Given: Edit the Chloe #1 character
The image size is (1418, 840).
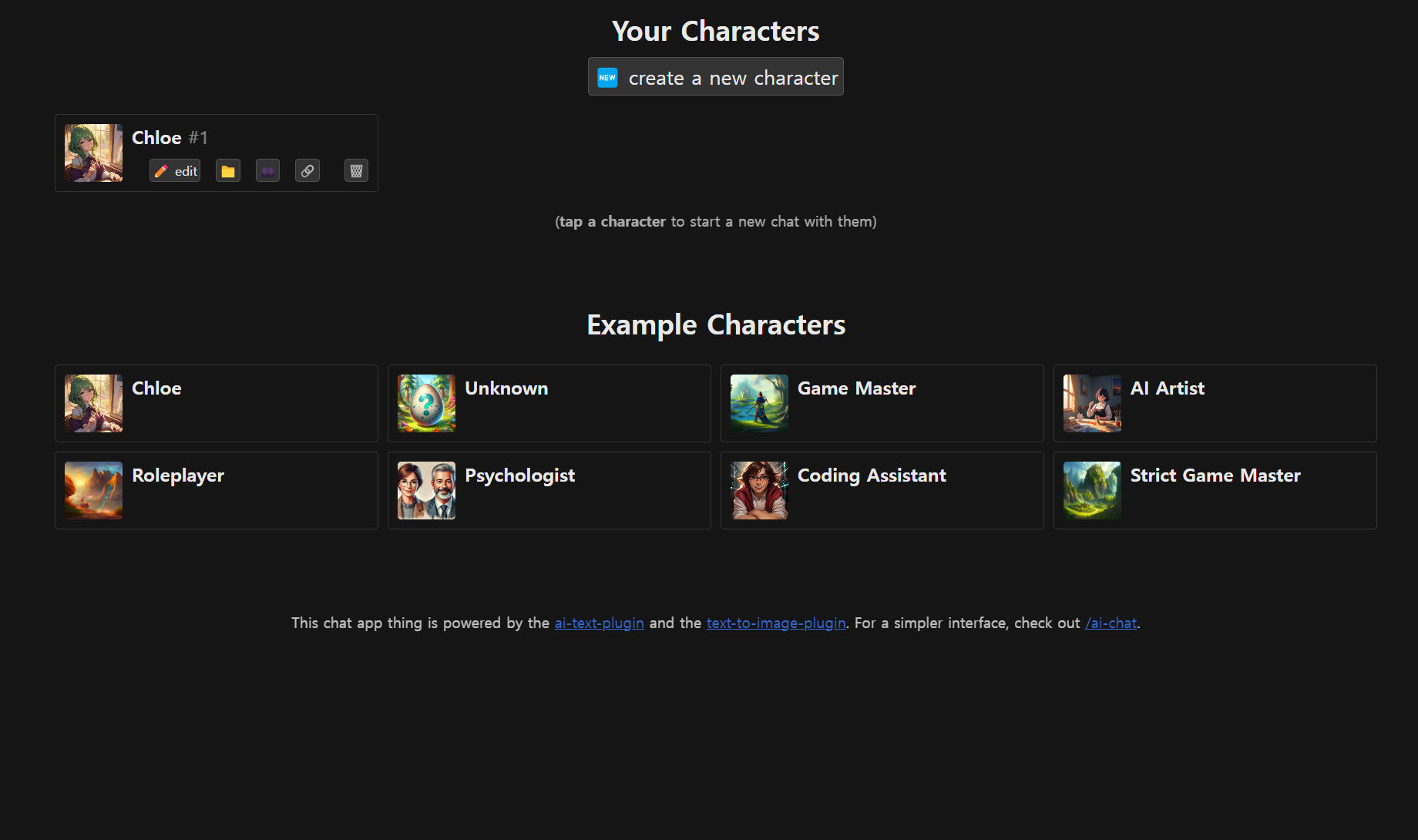Looking at the screenshot, I should click(175, 171).
